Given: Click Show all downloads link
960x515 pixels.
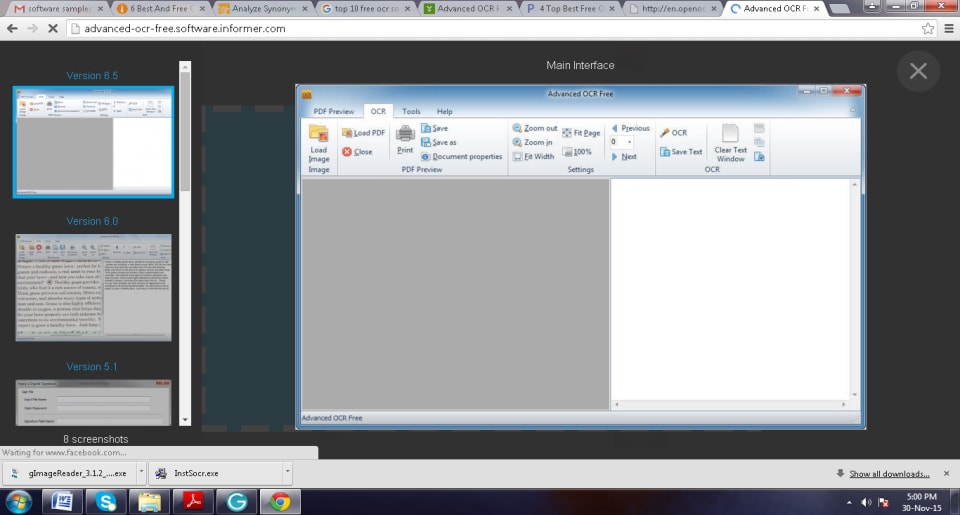Looking at the screenshot, I should [x=889, y=473].
